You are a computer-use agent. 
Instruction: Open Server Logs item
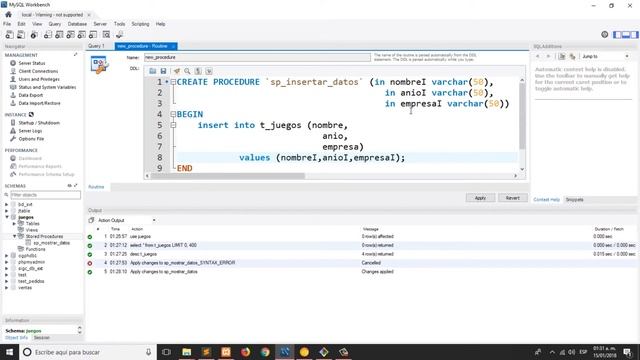pyautogui.click(x=30, y=131)
